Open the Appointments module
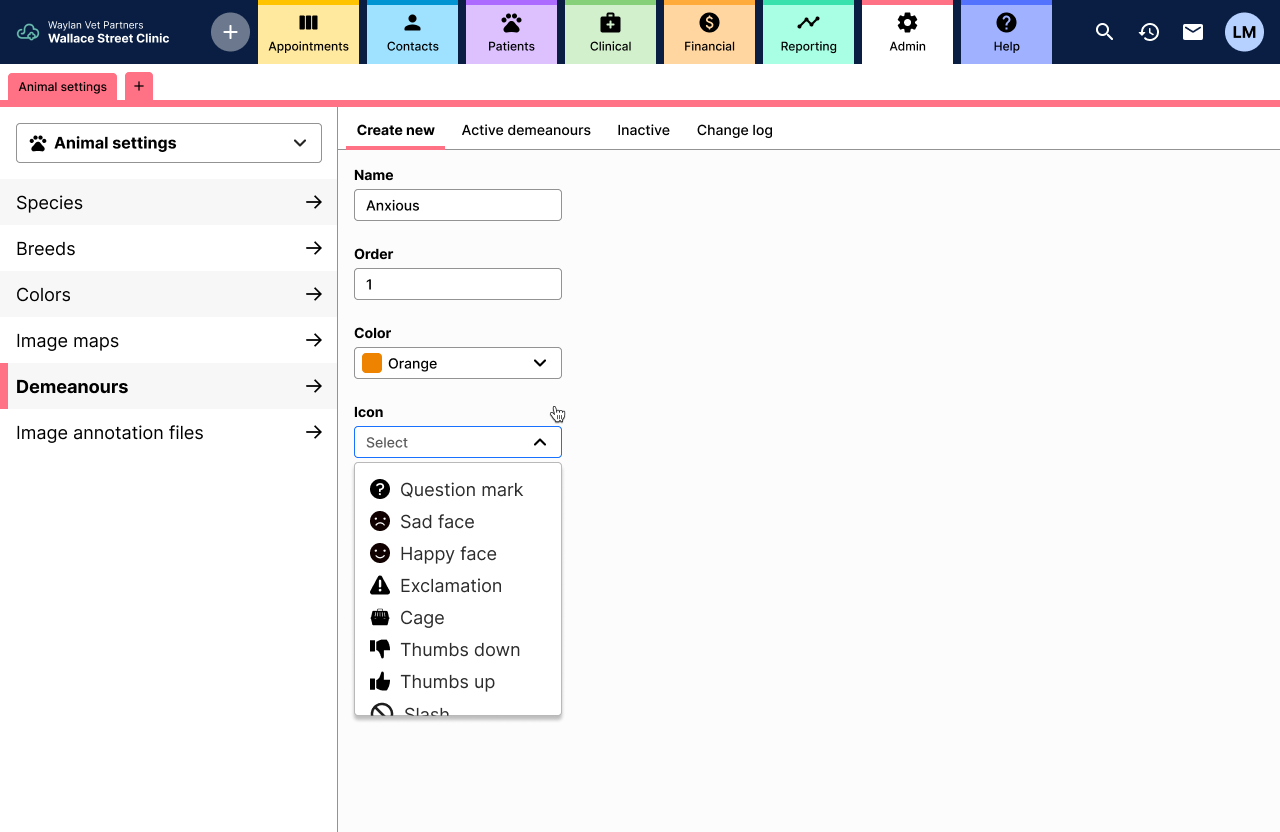Viewport: 1280px width, 832px height. (308, 32)
